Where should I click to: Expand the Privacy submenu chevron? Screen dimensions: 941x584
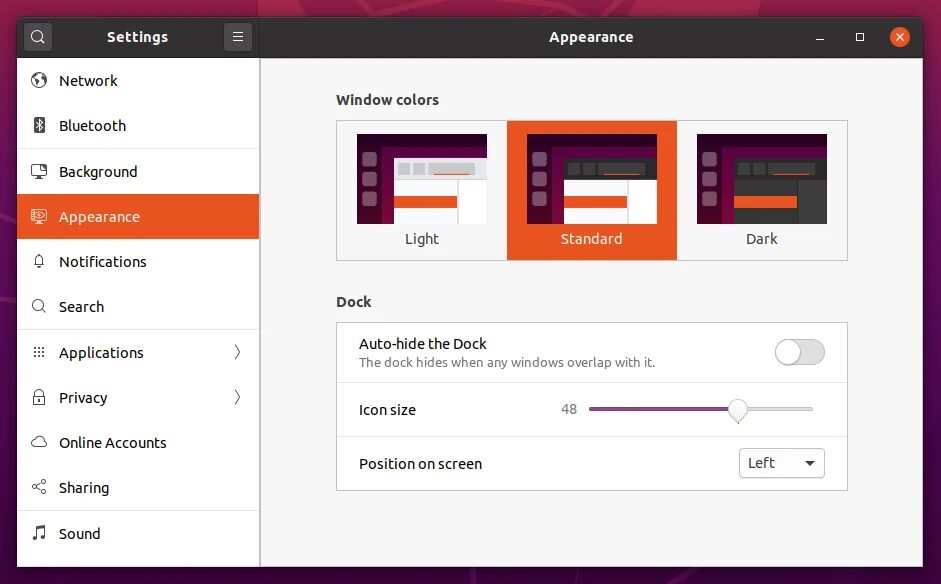coord(238,397)
